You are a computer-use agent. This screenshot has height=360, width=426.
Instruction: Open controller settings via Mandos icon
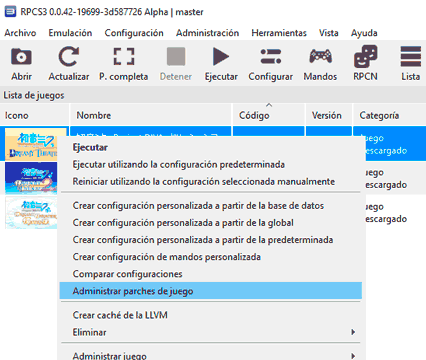[320, 56]
